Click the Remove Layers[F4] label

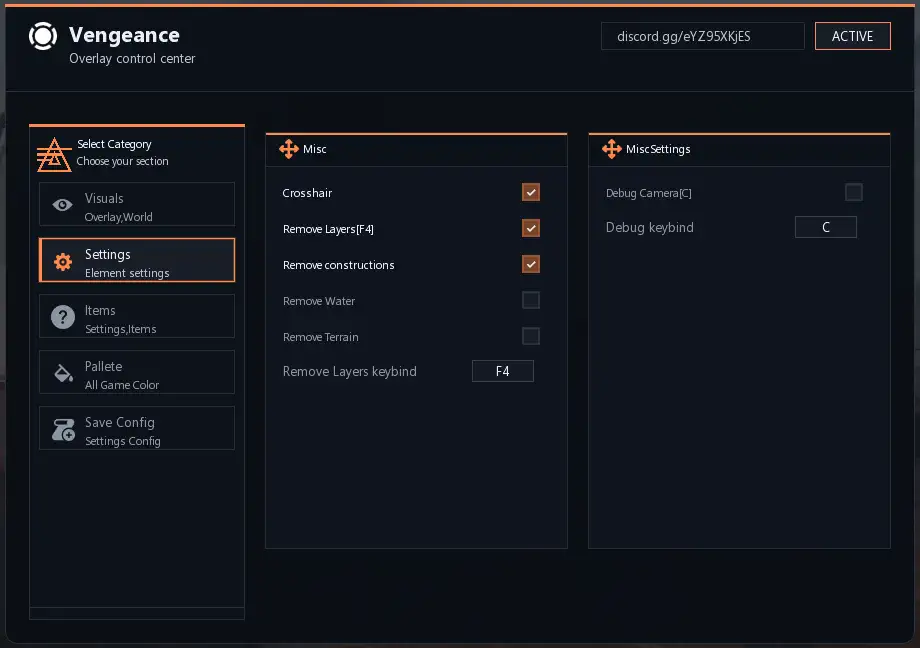click(328, 229)
